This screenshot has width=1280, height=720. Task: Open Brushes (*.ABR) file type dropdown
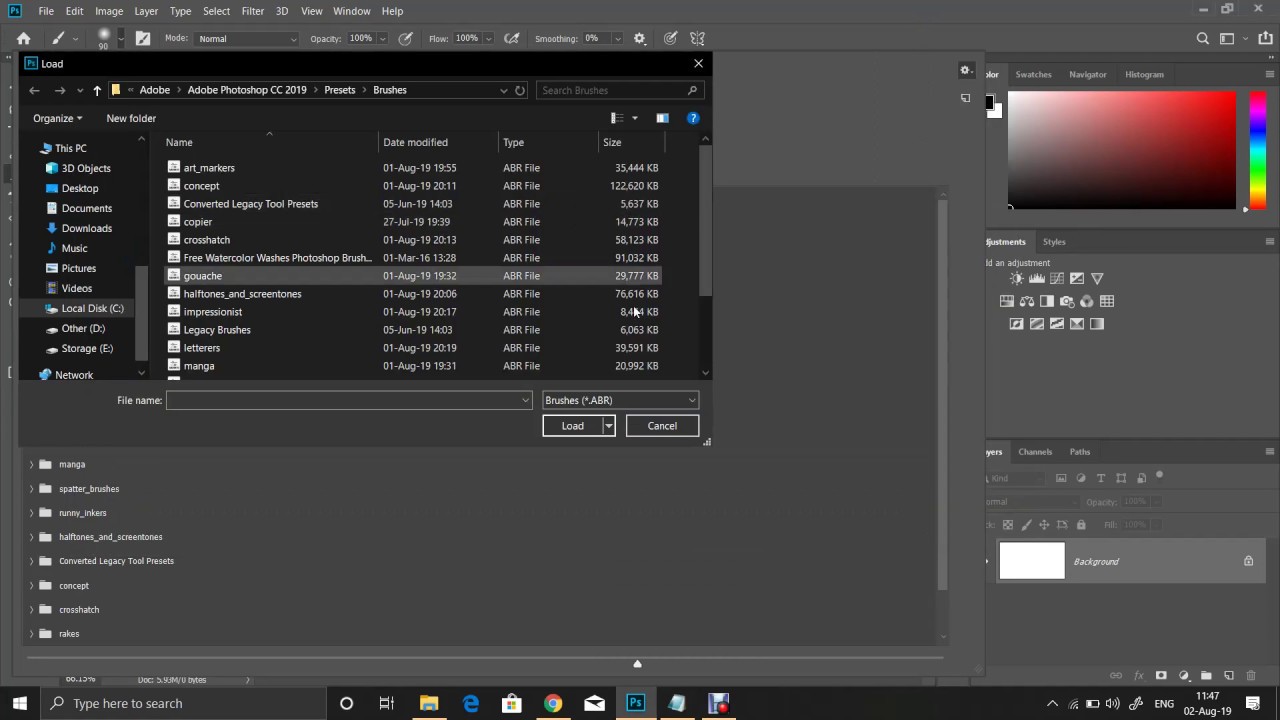(620, 400)
